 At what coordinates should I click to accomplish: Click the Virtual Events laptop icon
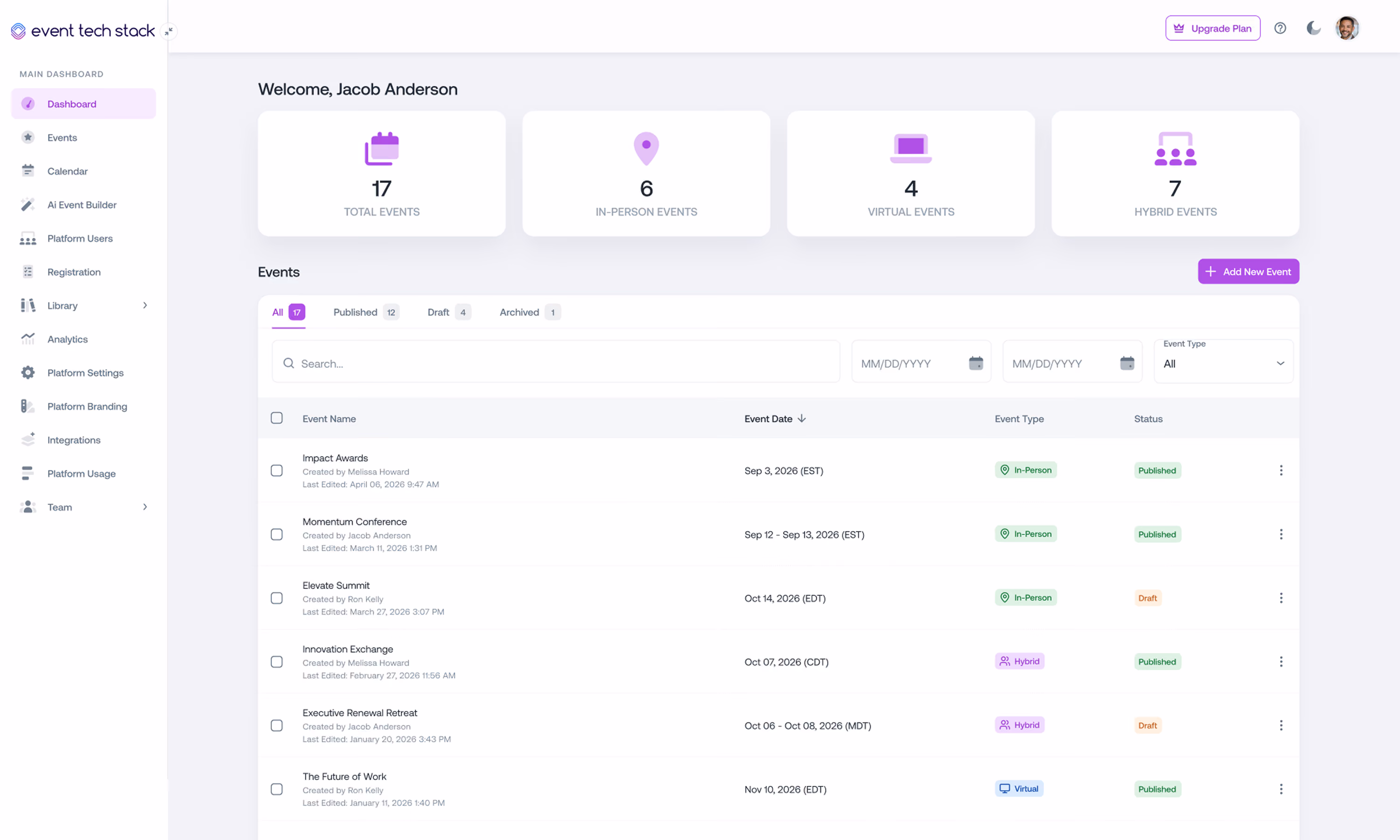910,149
